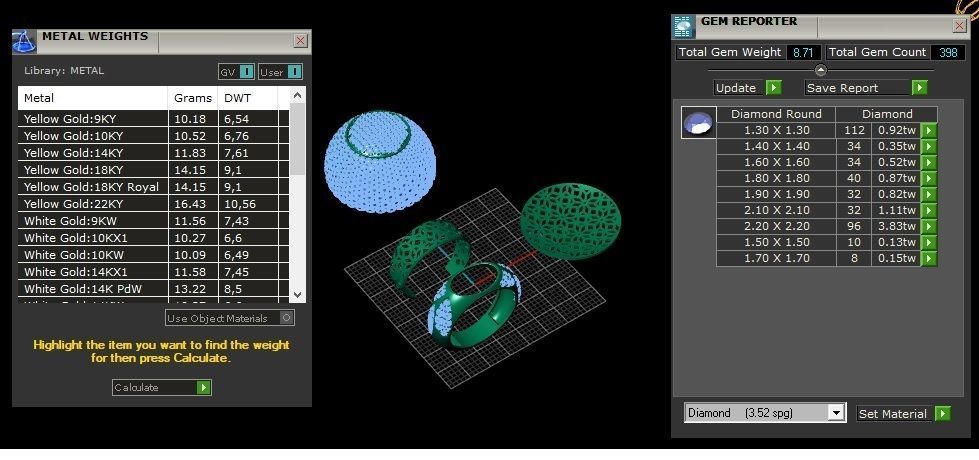979x460 pixels.
Task: Click green arrow next to Set Material
Action: pos(943,413)
